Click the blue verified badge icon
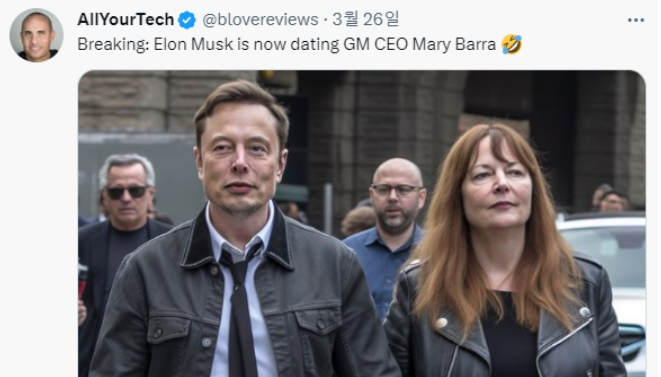The image size is (661, 377). click(187, 20)
